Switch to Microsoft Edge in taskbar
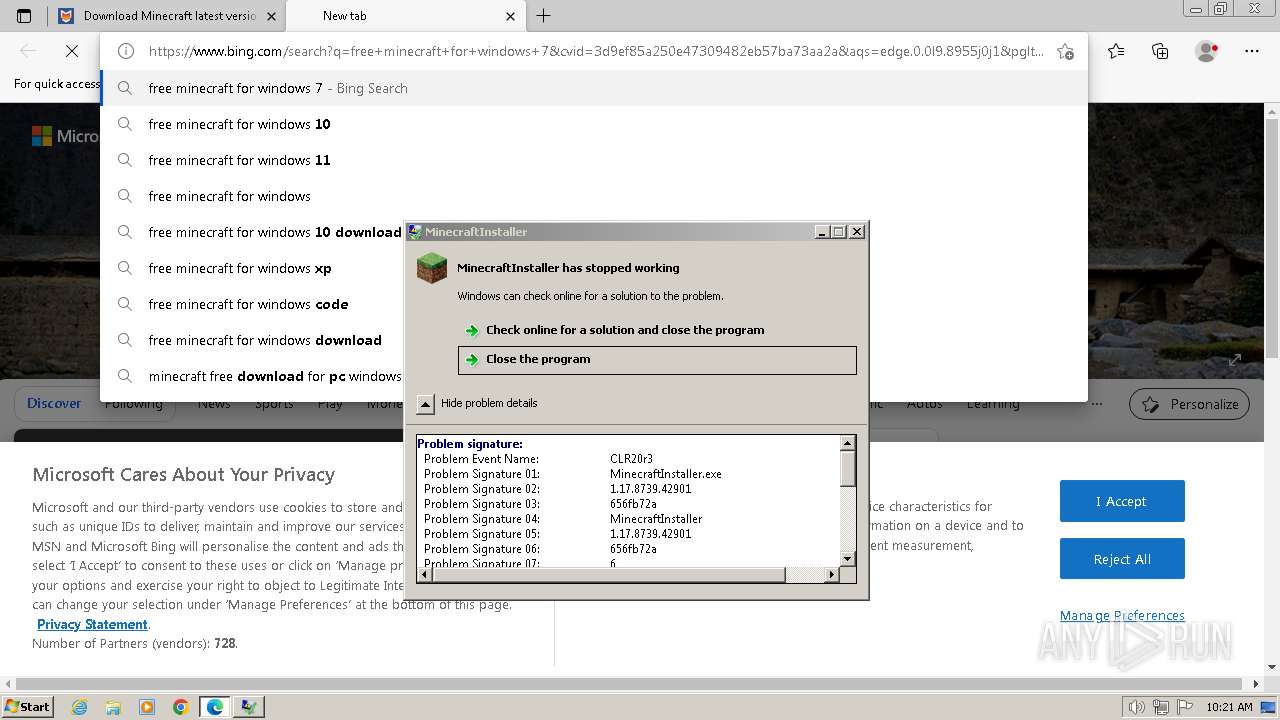Screen dimensions: 1280x720 215,707
